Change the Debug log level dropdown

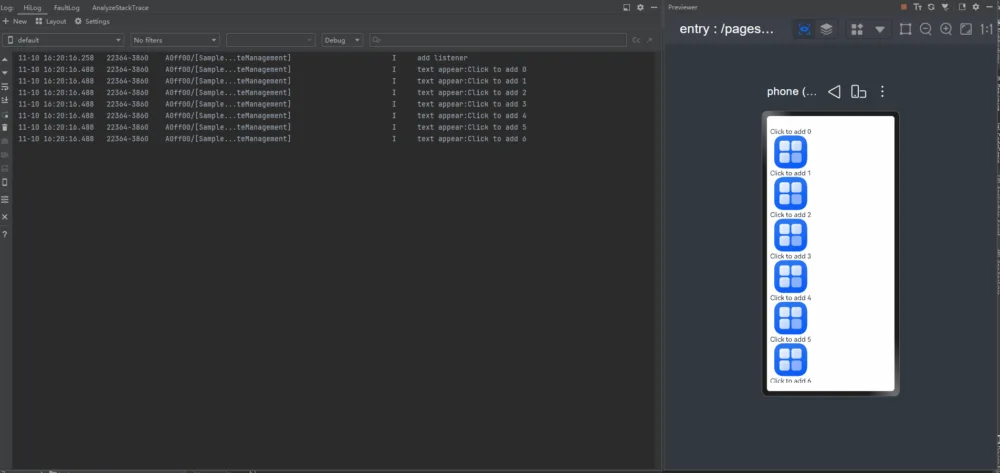pos(342,40)
